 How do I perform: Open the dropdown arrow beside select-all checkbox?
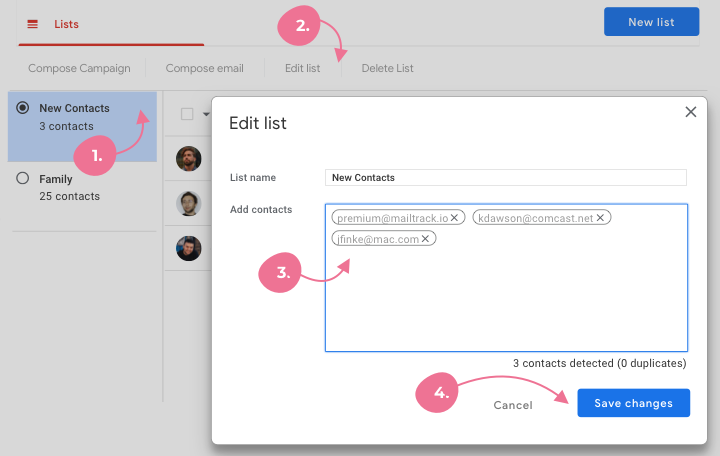click(206, 114)
